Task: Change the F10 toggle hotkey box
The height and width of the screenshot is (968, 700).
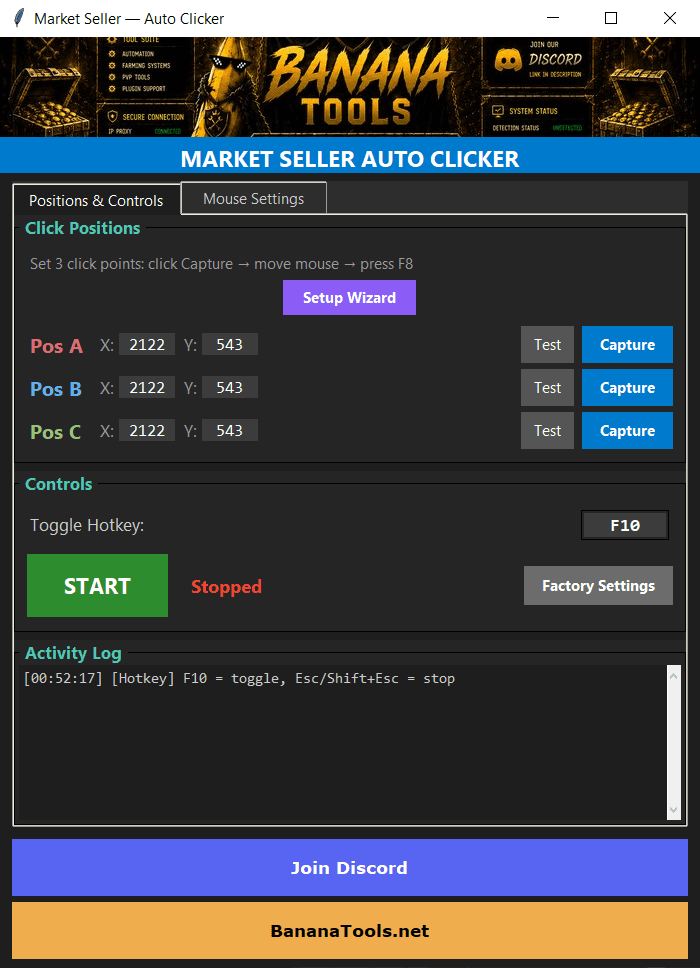Action: pyautogui.click(x=625, y=525)
